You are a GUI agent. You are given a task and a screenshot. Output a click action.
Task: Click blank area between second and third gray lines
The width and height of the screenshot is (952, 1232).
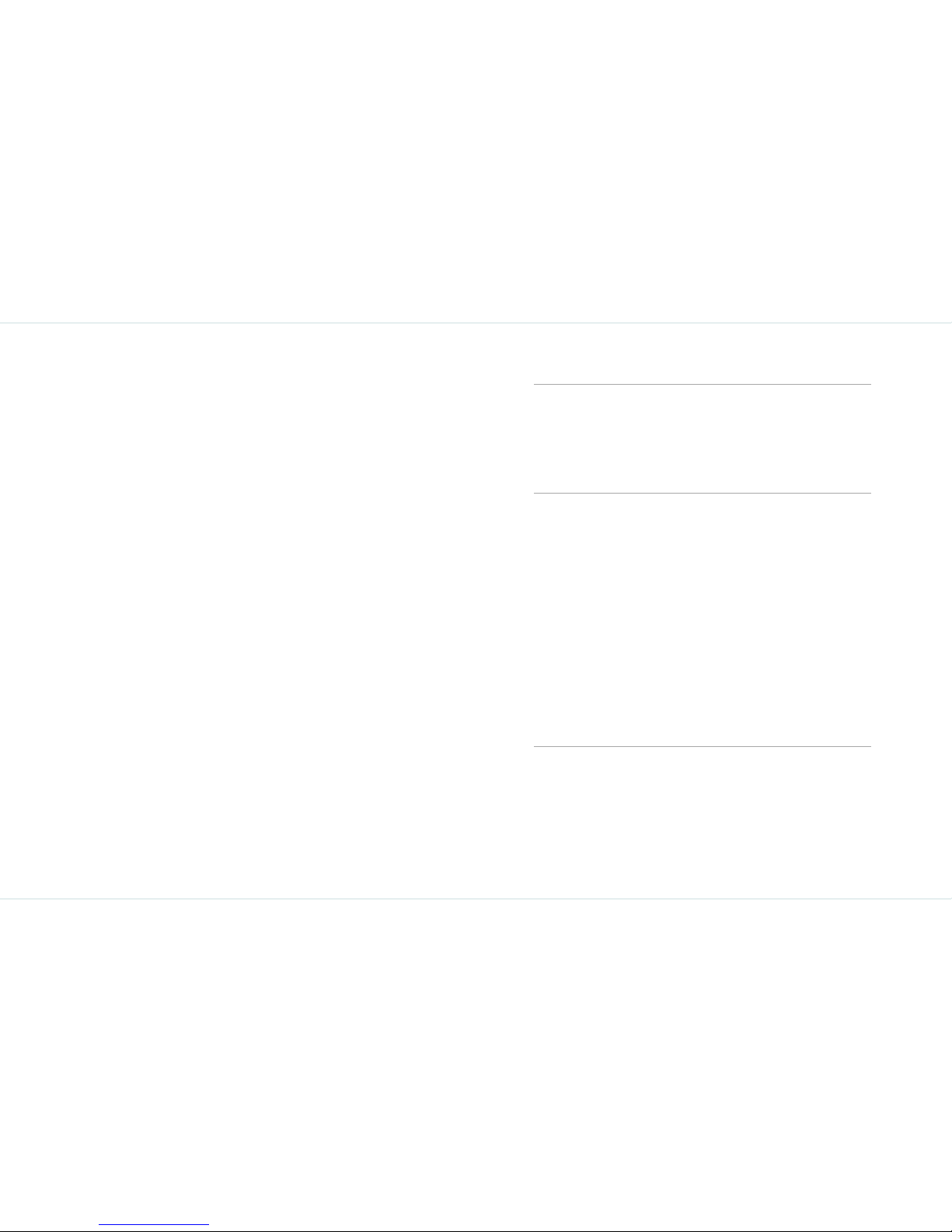[x=702, y=619]
